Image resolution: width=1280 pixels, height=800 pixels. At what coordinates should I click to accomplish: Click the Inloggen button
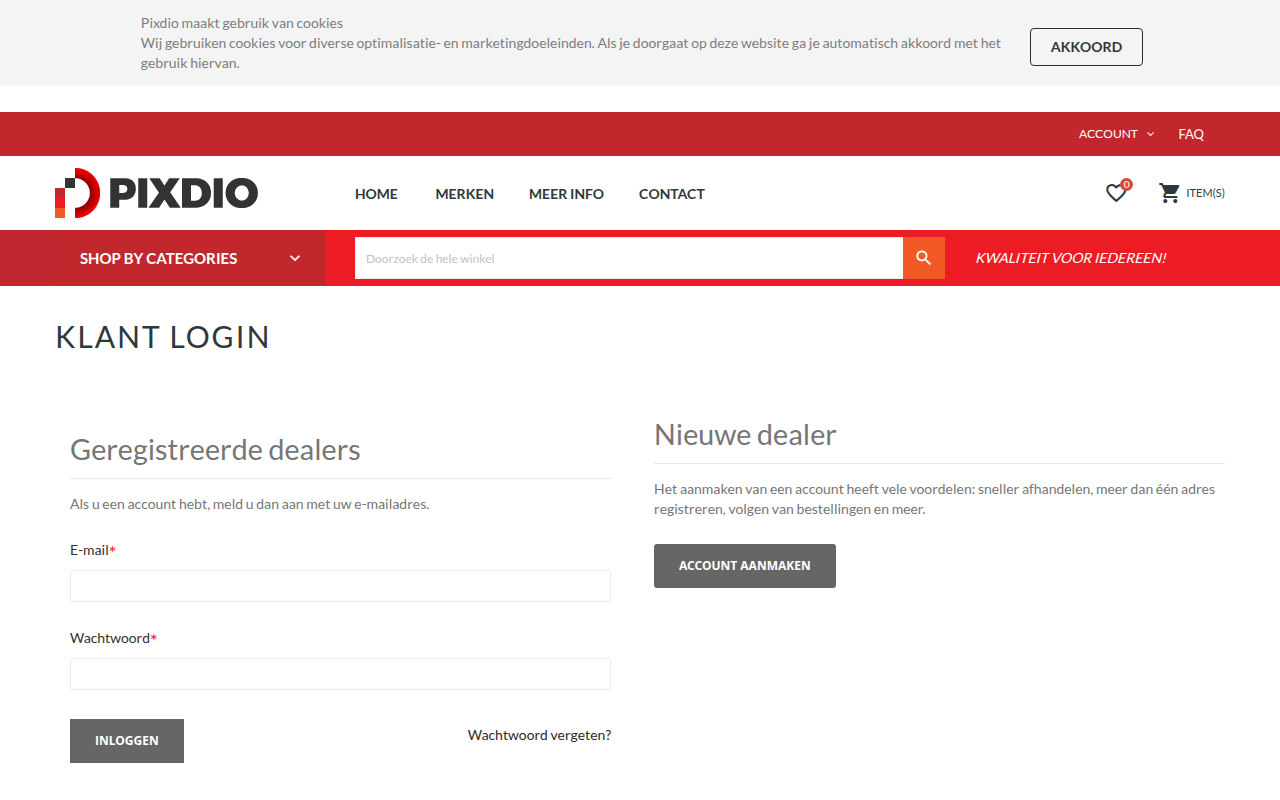127,741
